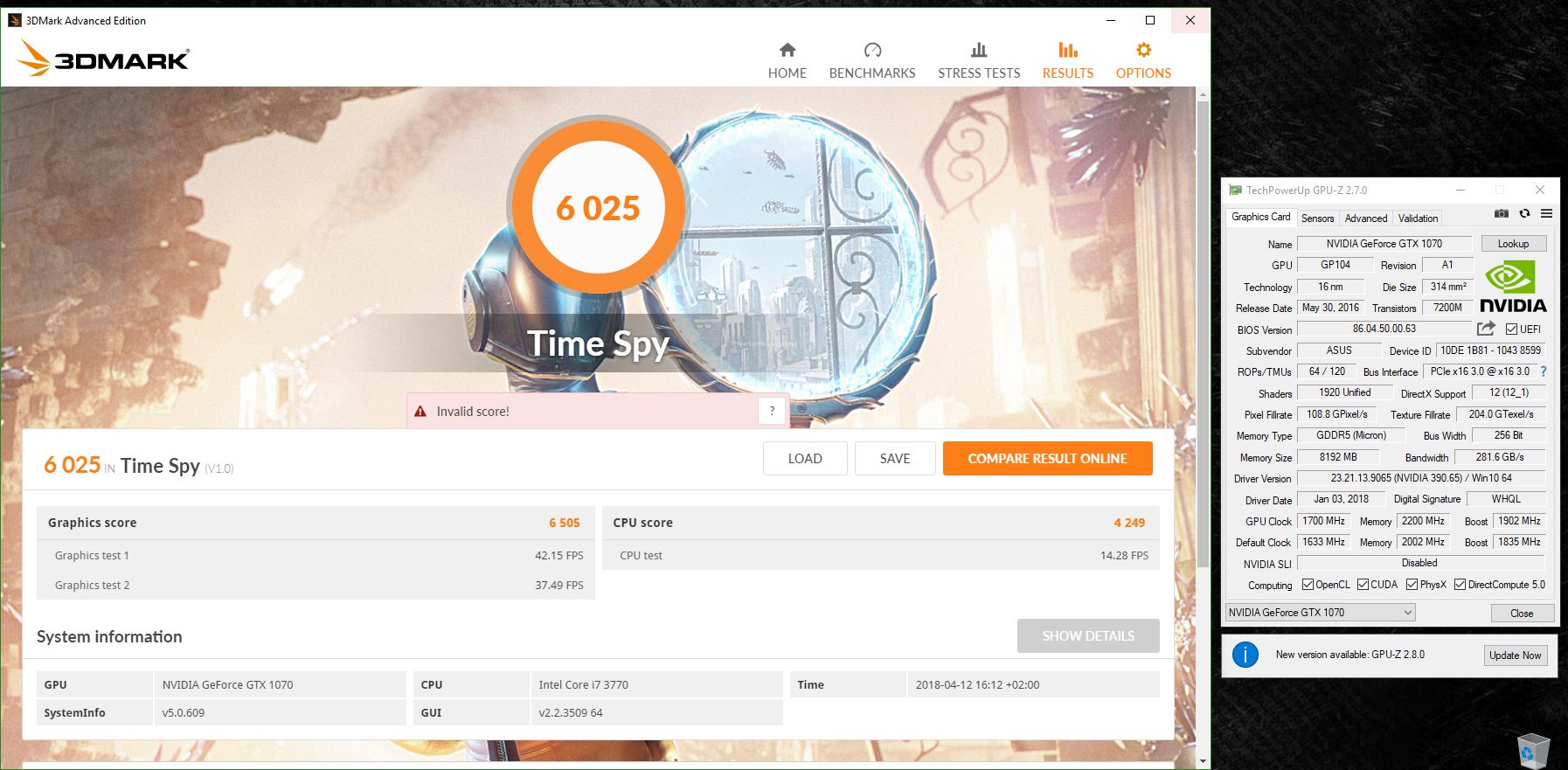Click the GPU name field NVIDIA GeForce GTX 1070
1568x770 pixels.
(1384, 244)
